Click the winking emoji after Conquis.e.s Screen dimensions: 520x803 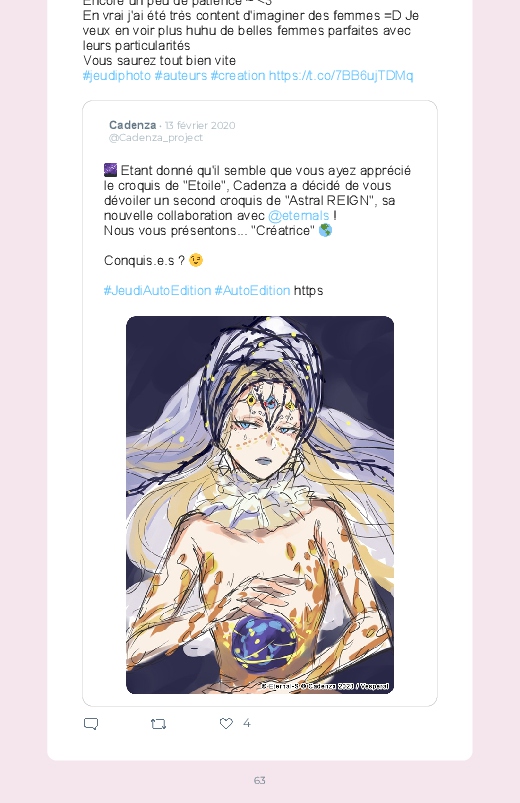(x=196, y=260)
